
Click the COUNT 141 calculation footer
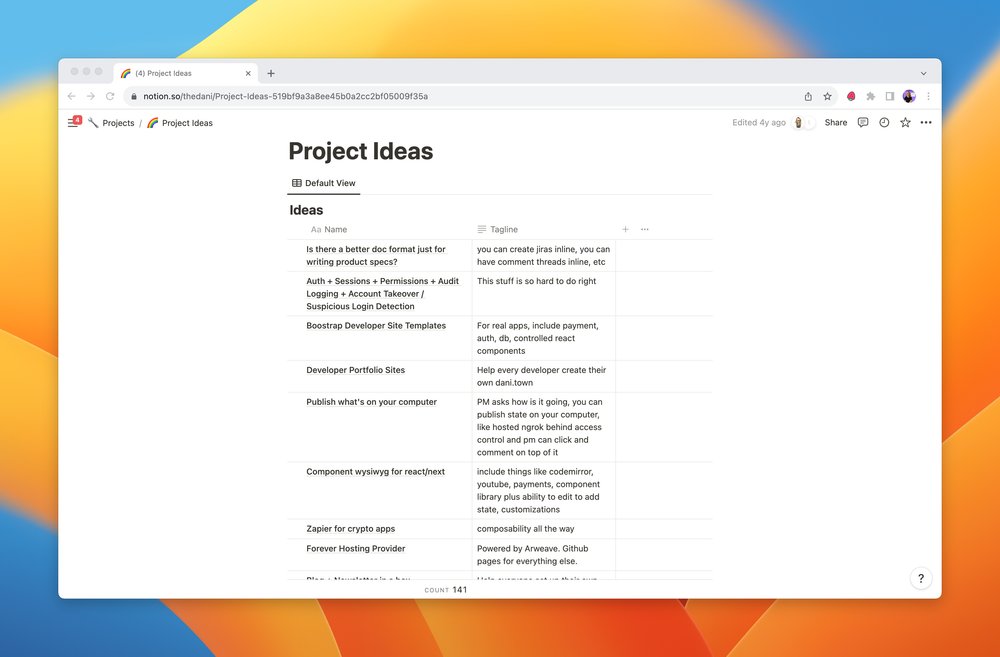point(446,590)
